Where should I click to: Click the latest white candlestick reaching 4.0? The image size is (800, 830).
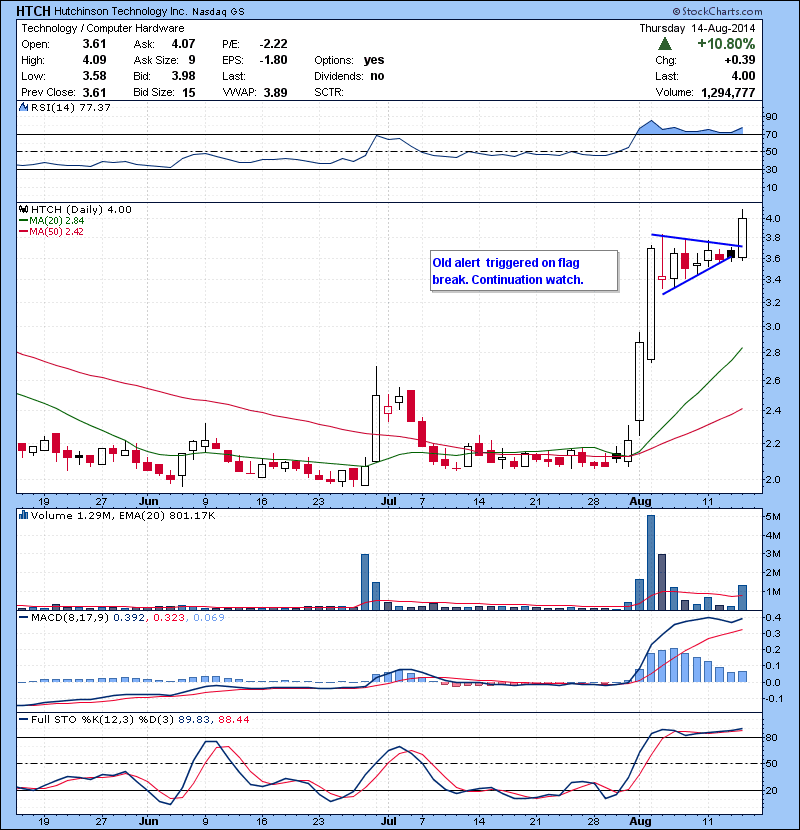click(x=742, y=238)
